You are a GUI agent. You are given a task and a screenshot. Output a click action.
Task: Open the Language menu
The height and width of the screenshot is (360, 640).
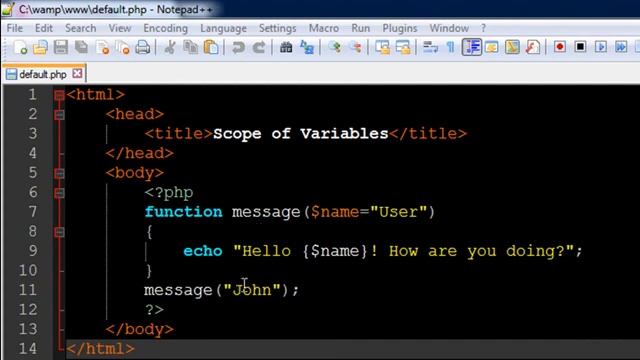(223, 28)
